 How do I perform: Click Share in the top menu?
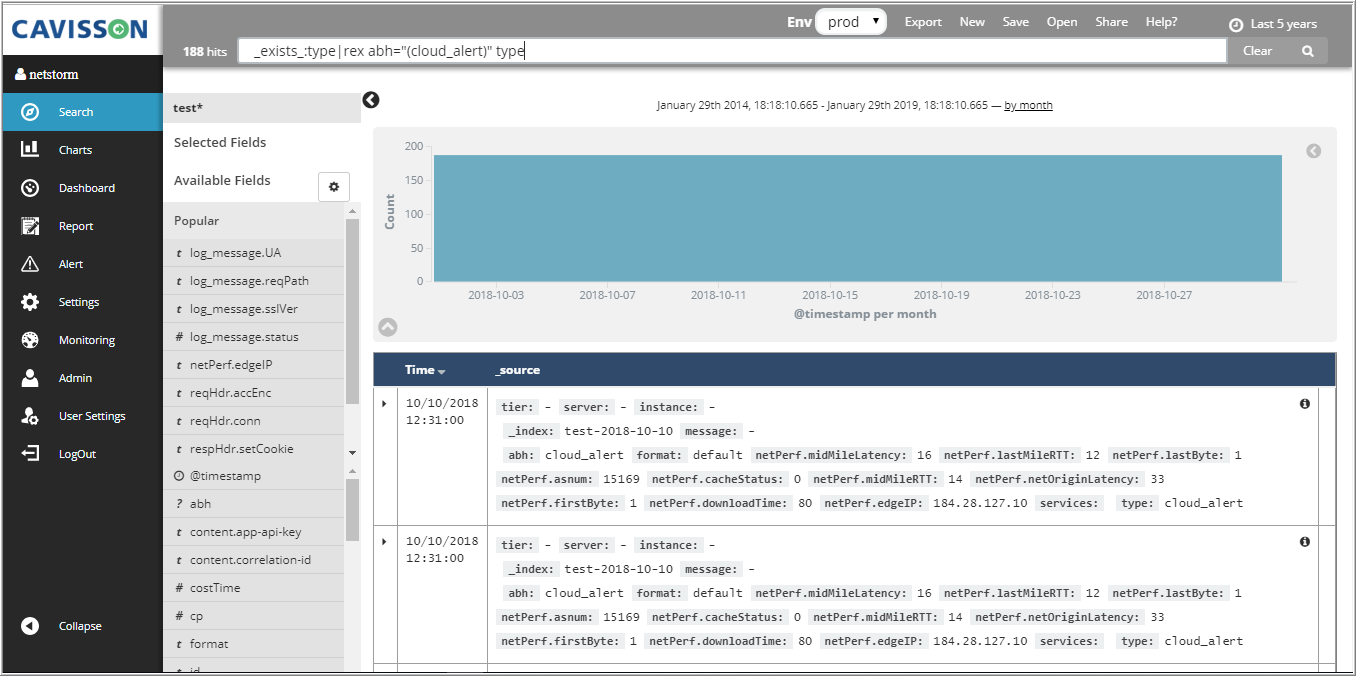click(1110, 22)
